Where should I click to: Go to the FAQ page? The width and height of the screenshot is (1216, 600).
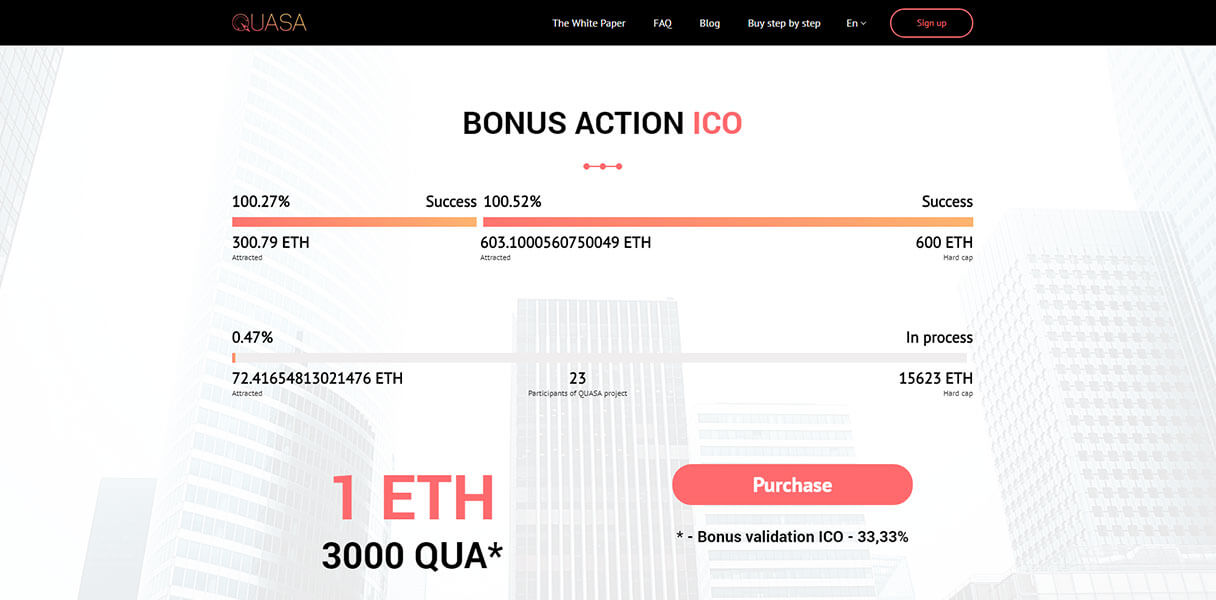662,23
